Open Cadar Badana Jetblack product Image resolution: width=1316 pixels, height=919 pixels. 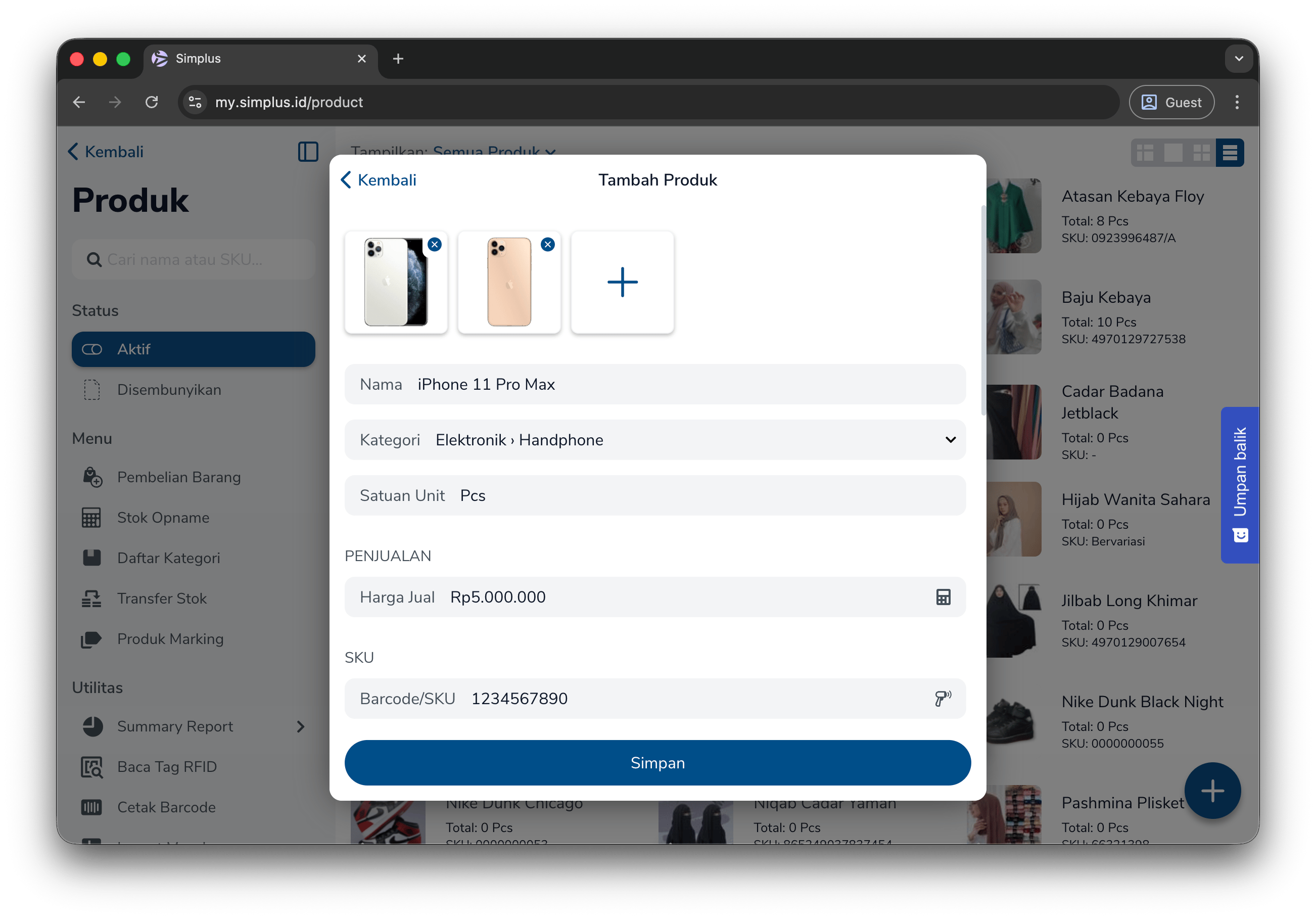pos(1112,402)
